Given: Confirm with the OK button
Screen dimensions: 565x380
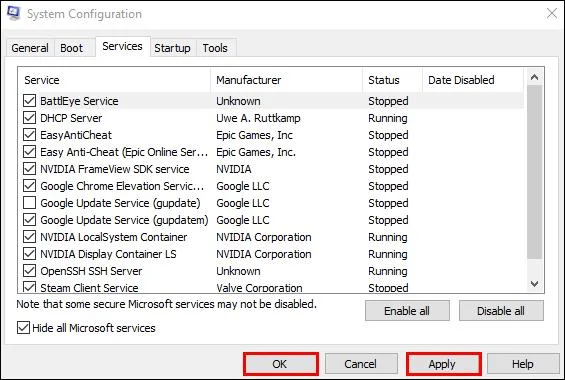Looking at the screenshot, I should click(281, 364).
